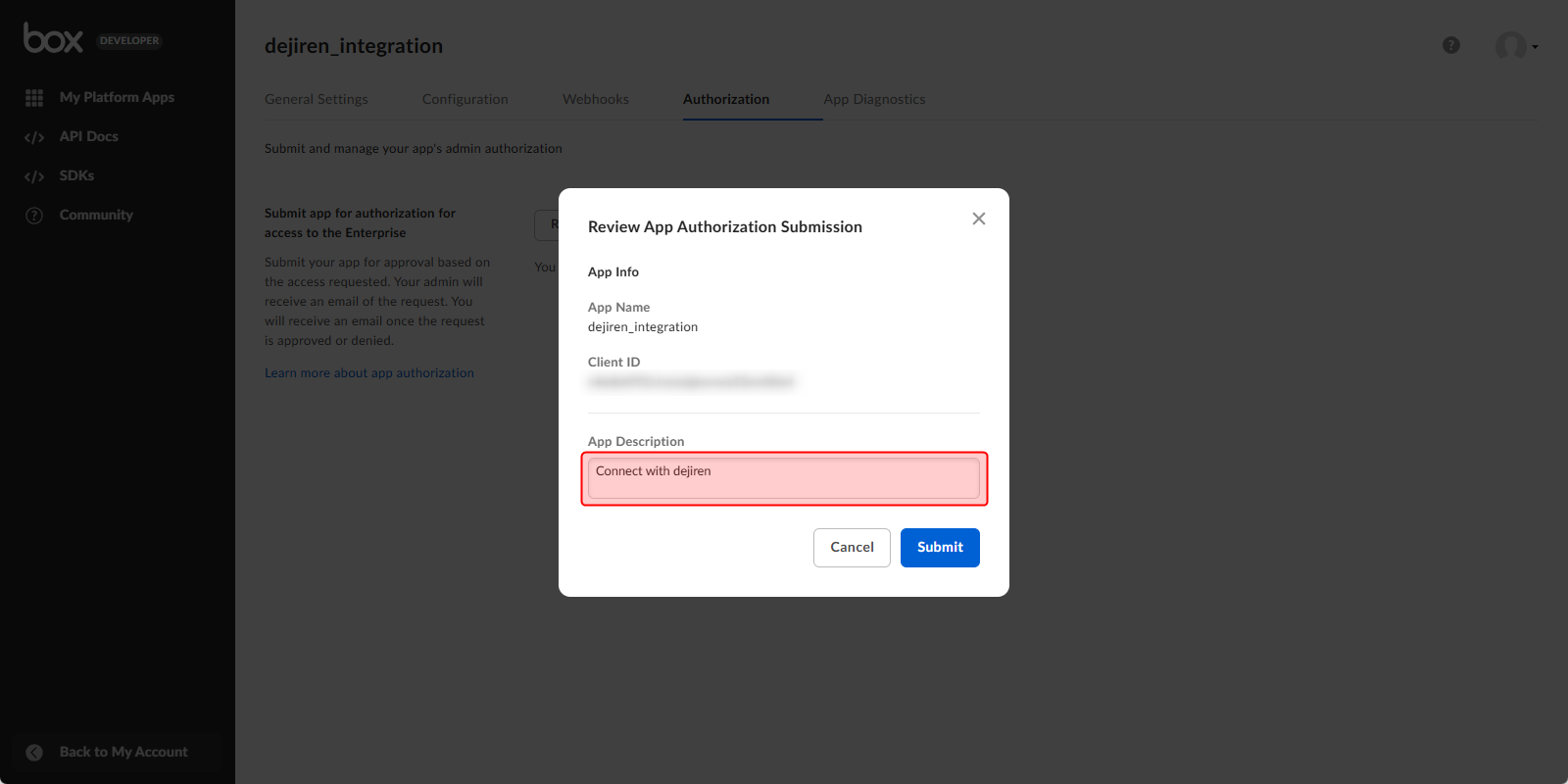Click the Box logo in sidebar
The height and width of the screenshot is (784, 1568).
coord(53,38)
